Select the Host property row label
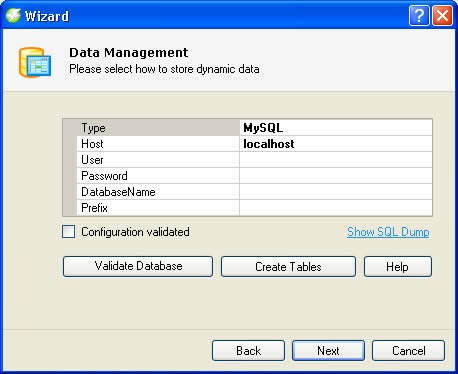This screenshot has height=374, width=458. [x=158, y=144]
